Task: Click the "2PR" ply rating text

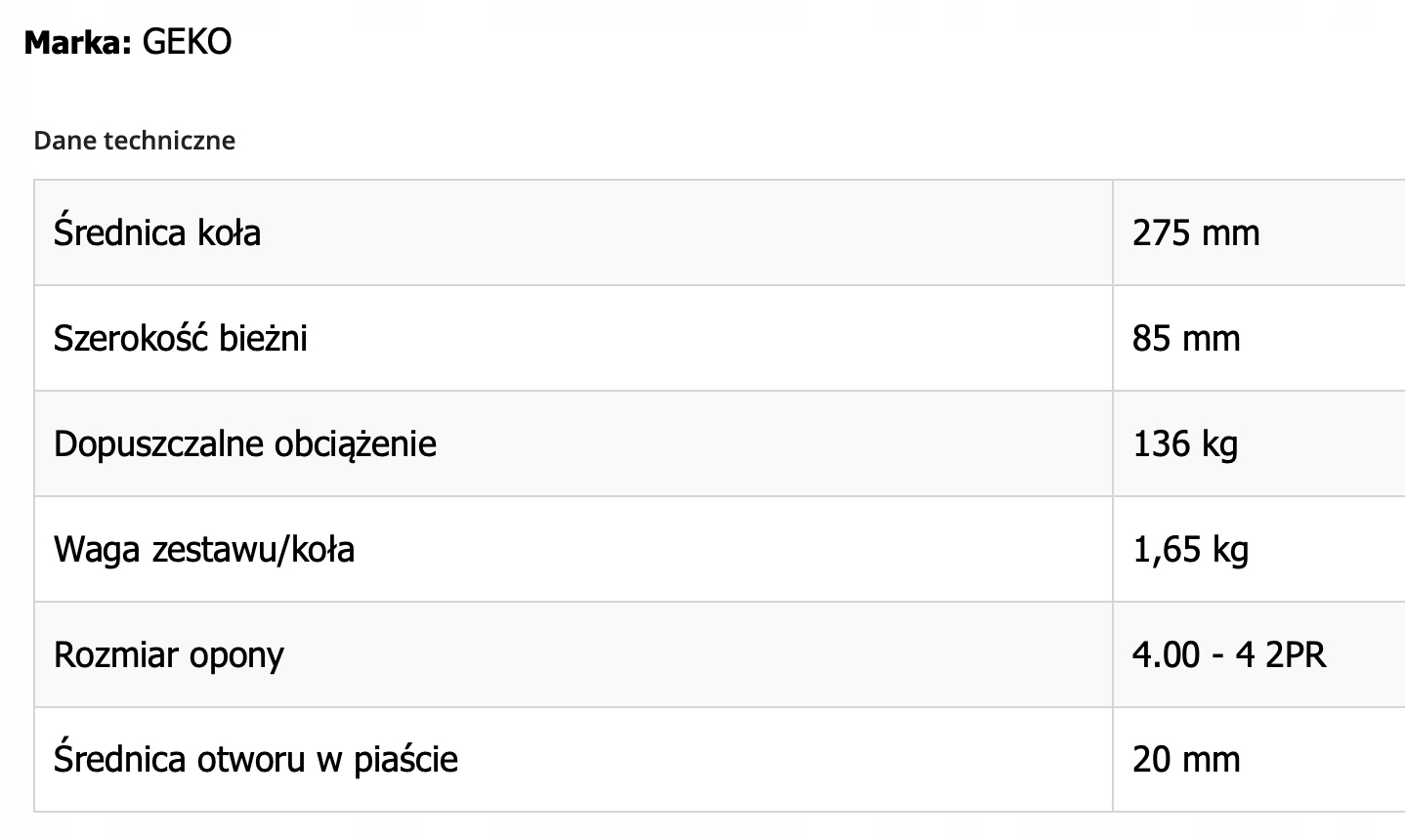Action: [1296, 655]
